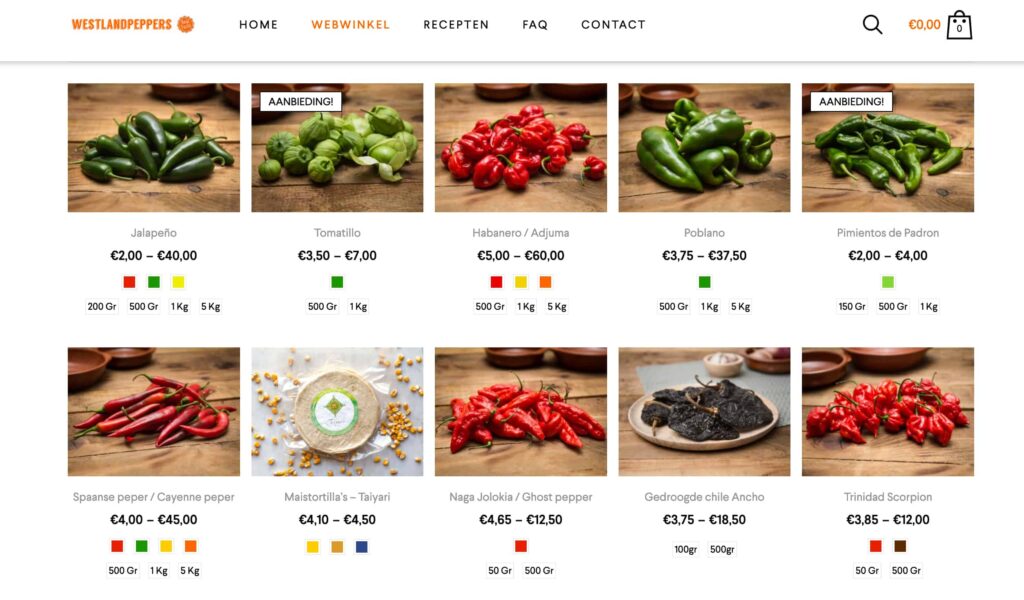Screen dimensions: 1024x600
Task: Select 200 Gr size for Jalapeño
Action: coord(102,306)
